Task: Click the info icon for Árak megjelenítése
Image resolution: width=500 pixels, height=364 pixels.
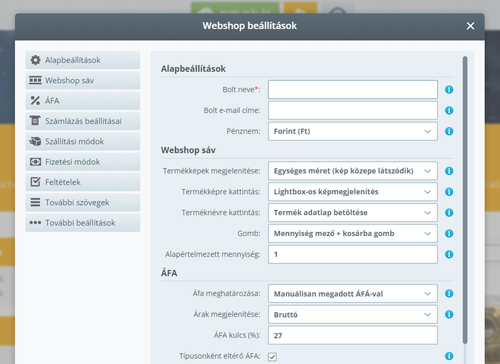Action: (x=449, y=314)
